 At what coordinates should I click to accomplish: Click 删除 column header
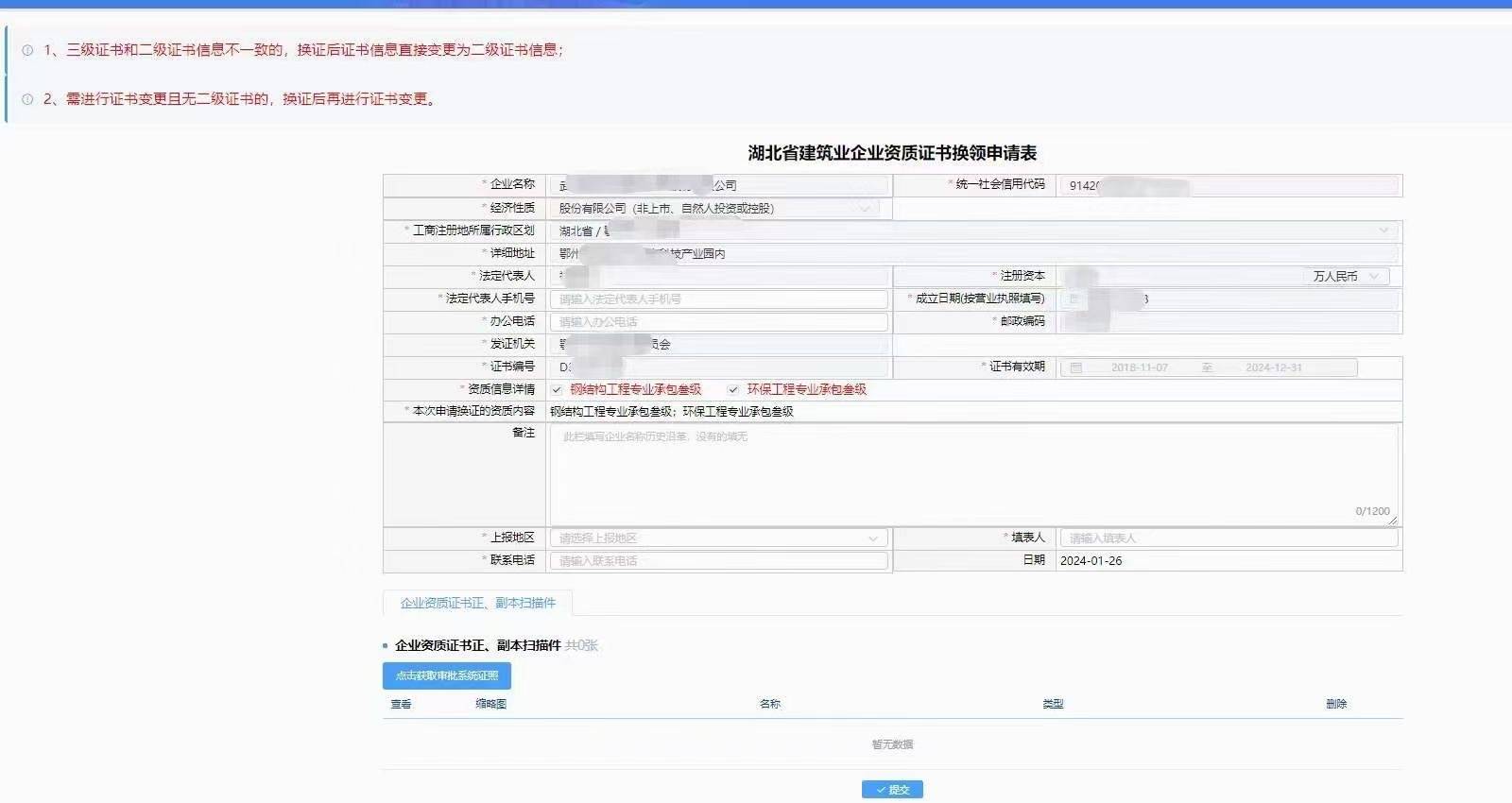tap(1336, 704)
